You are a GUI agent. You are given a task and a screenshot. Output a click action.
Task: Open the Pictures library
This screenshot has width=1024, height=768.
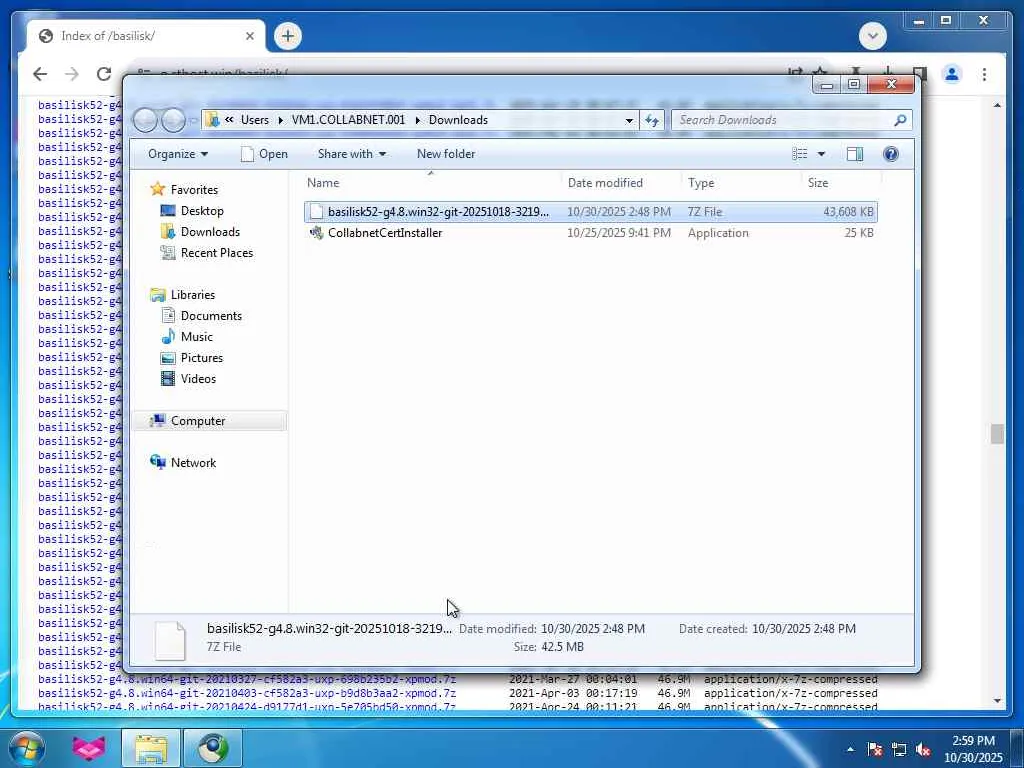click(x=201, y=357)
